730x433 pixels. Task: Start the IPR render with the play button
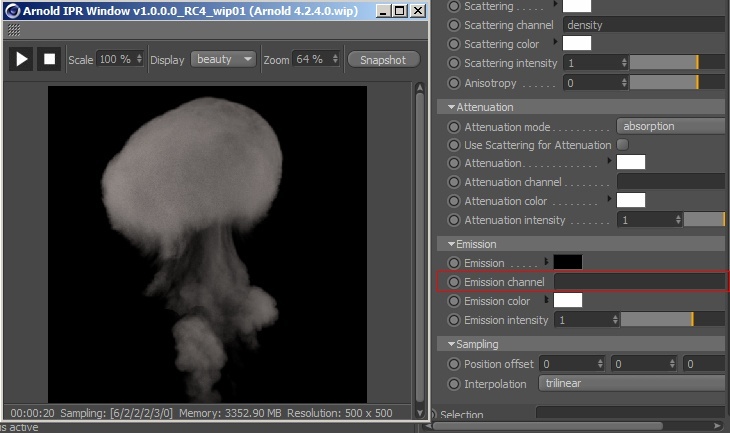(x=21, y=59)
